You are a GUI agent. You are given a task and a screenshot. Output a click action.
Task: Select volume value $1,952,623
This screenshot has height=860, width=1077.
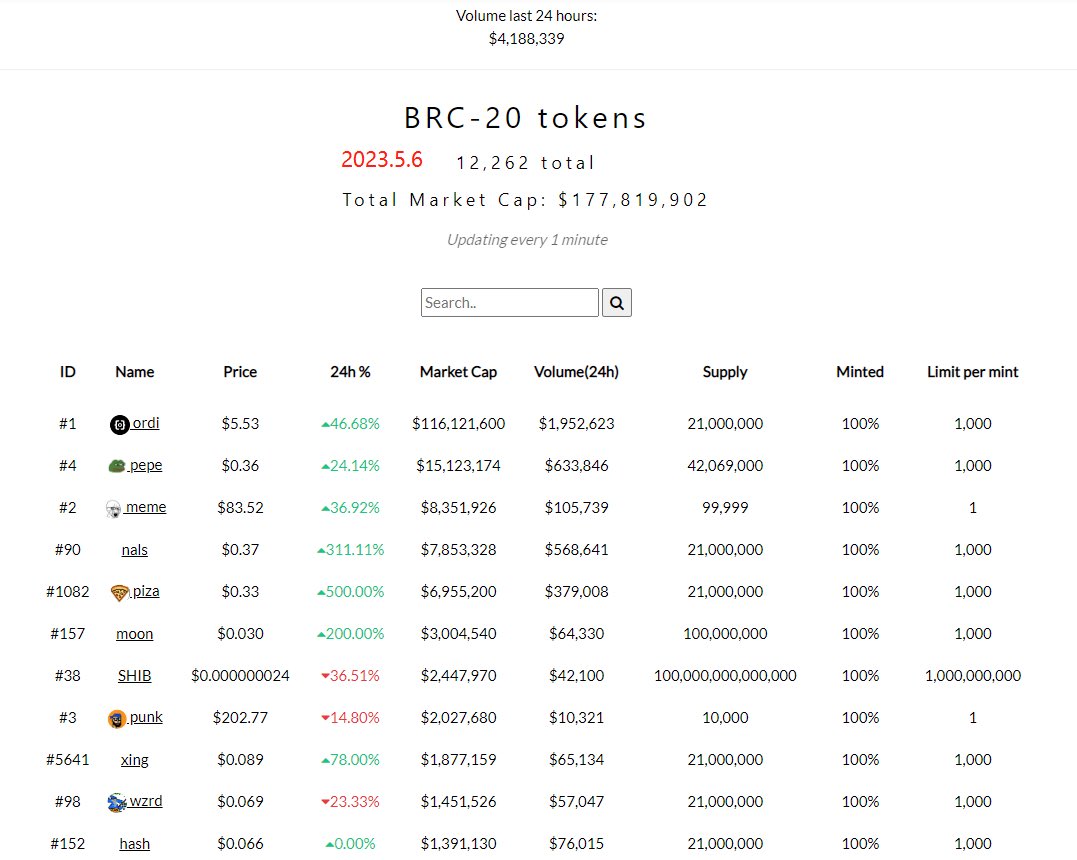pyautogui.click(x=576, y=423)
